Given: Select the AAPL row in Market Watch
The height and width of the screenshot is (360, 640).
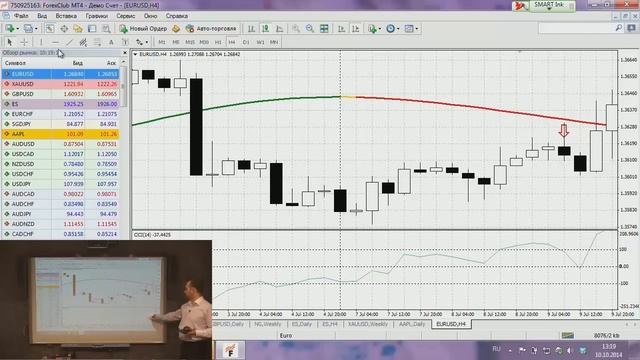Looking at the screenshot, I should point(61,134).
